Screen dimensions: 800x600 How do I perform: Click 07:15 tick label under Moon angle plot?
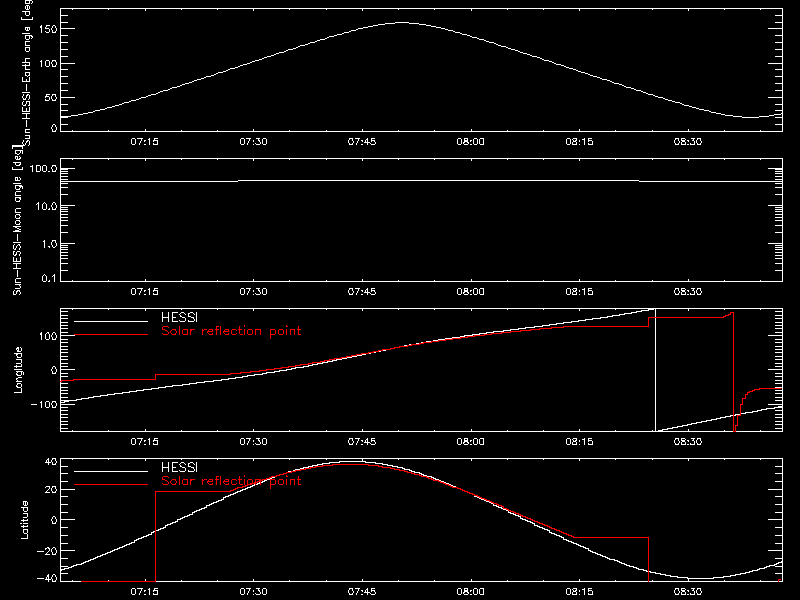(144, 291)
